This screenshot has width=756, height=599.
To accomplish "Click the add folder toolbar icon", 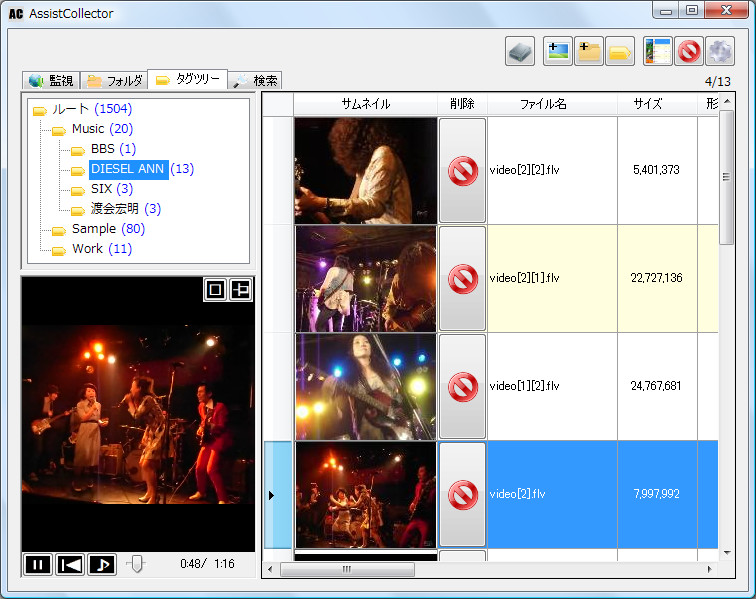I will (x=589, y=51).
